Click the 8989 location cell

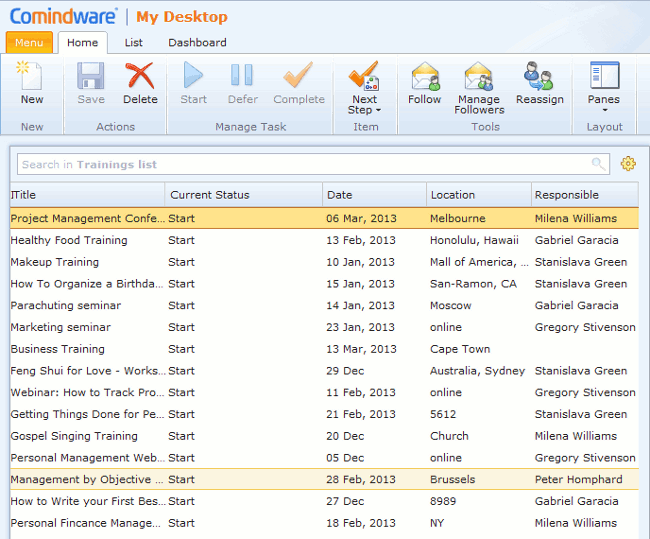pos(443,501)
